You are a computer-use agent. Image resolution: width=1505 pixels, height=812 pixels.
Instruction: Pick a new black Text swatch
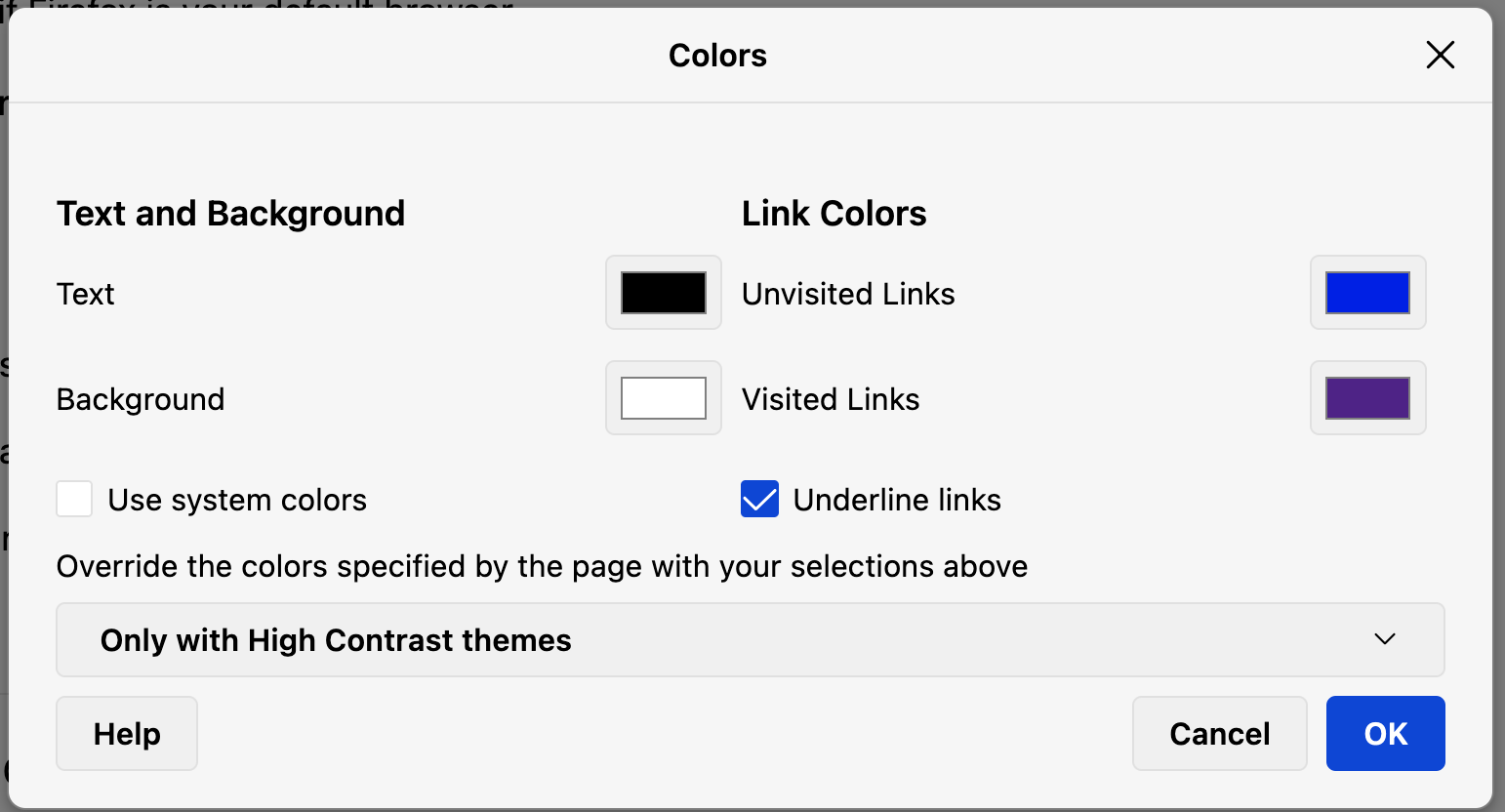point(664,293)
